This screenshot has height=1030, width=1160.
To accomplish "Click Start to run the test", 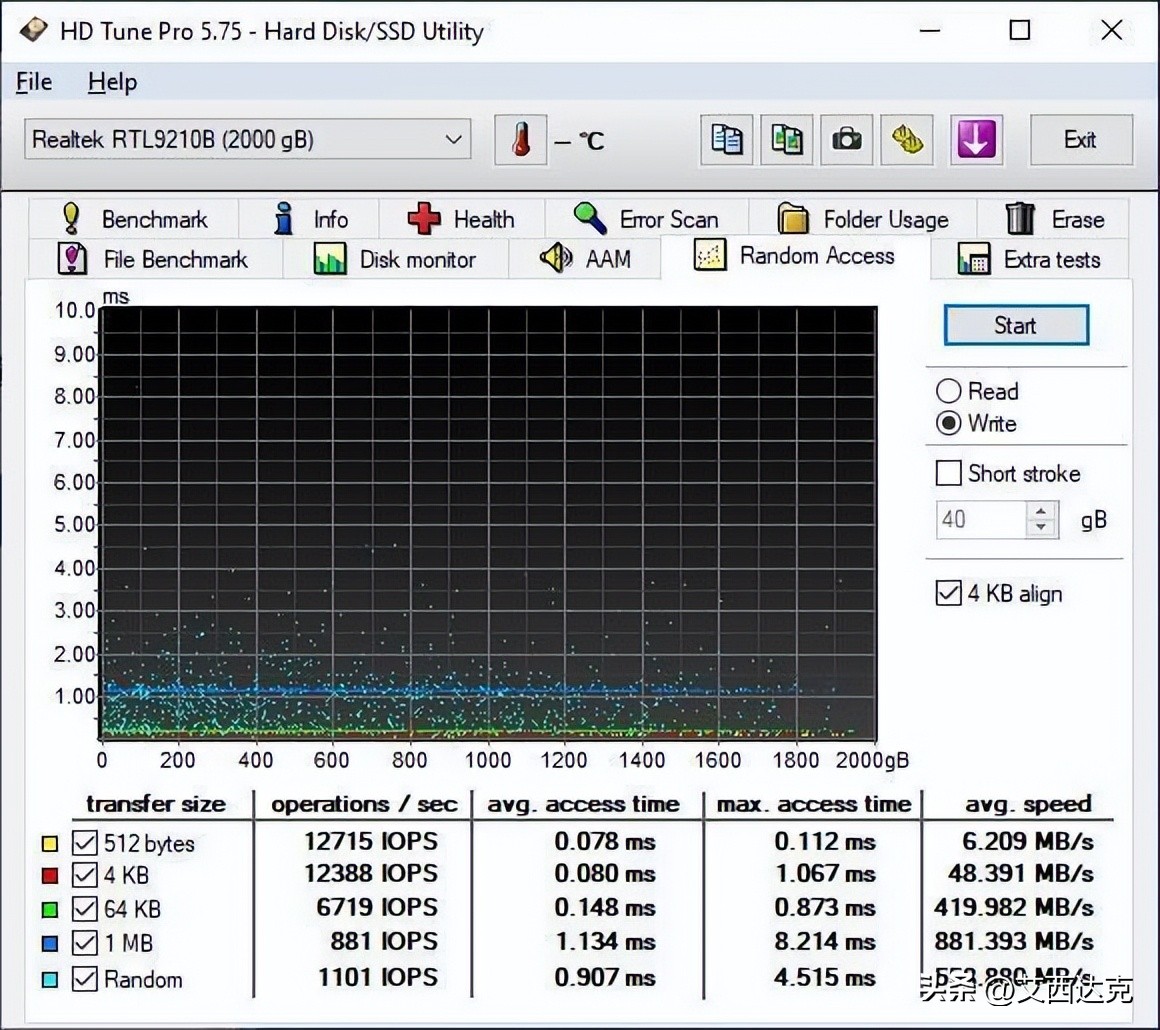I will click(1015, 325).
